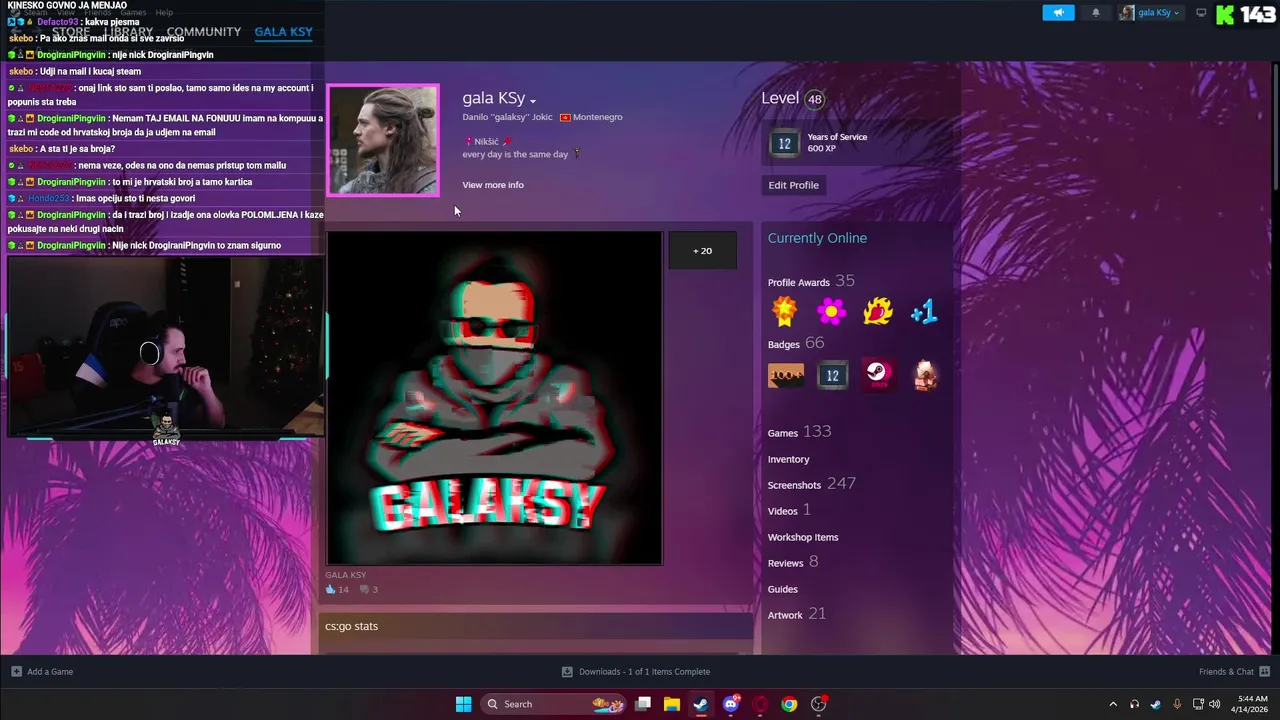Screen dimensions: 1280x720
Task: Open Task View on taskbar
Action: 643,704
